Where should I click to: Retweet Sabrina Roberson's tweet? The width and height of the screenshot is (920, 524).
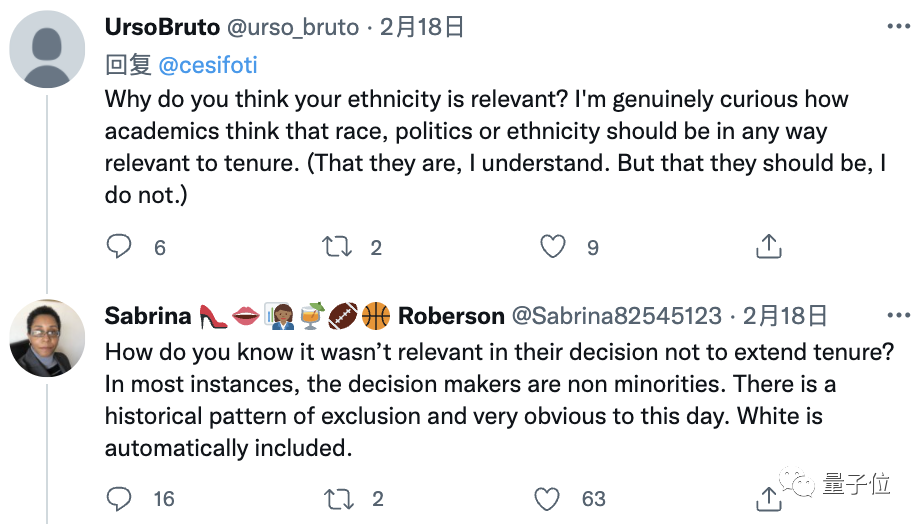[x=337, y=497]
